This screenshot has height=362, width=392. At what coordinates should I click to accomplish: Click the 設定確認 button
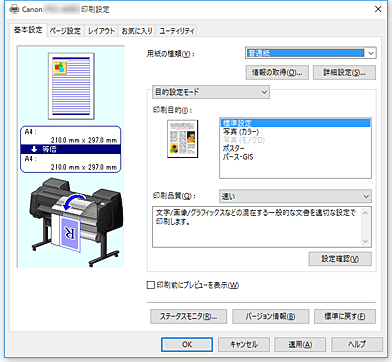[340, 259]
